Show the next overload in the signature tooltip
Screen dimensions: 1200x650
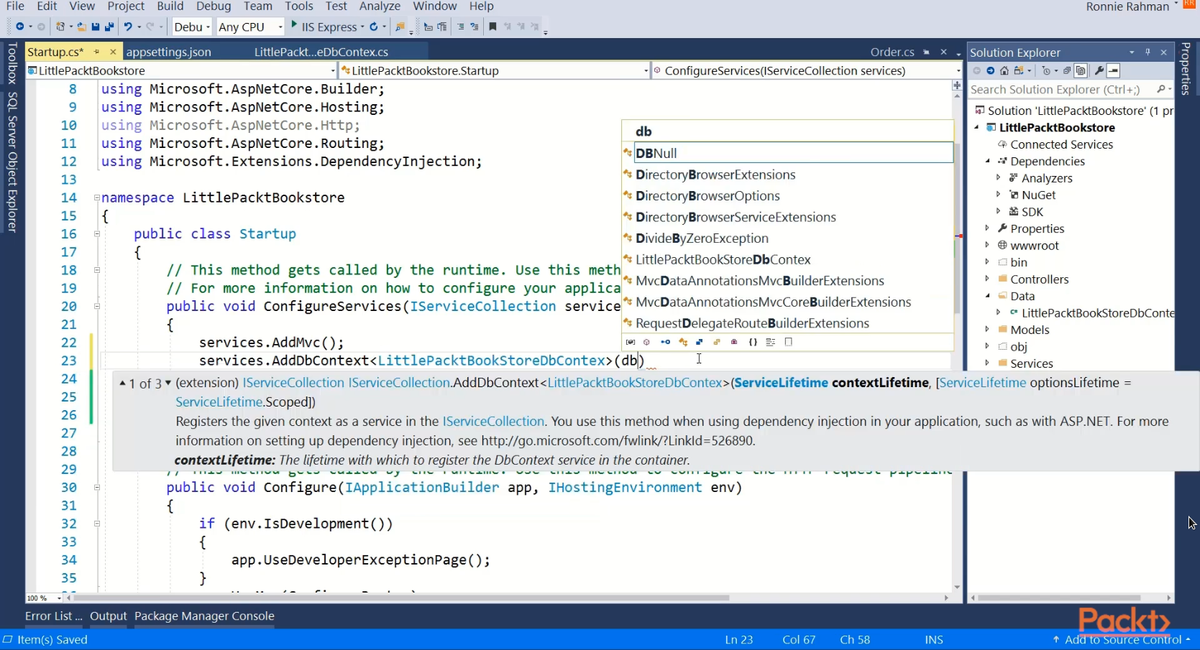[168, 383]
